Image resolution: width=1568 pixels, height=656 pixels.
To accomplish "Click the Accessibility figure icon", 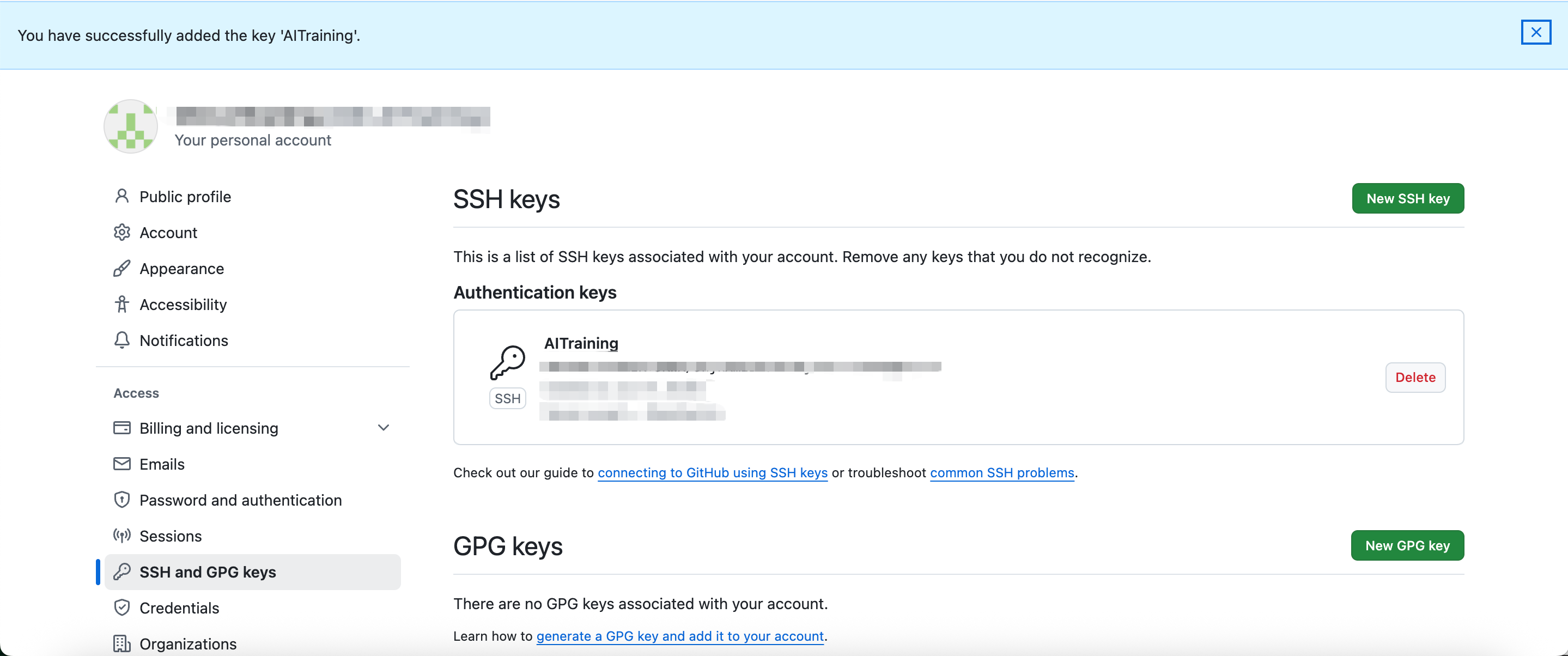I will (x=121, y=303).
